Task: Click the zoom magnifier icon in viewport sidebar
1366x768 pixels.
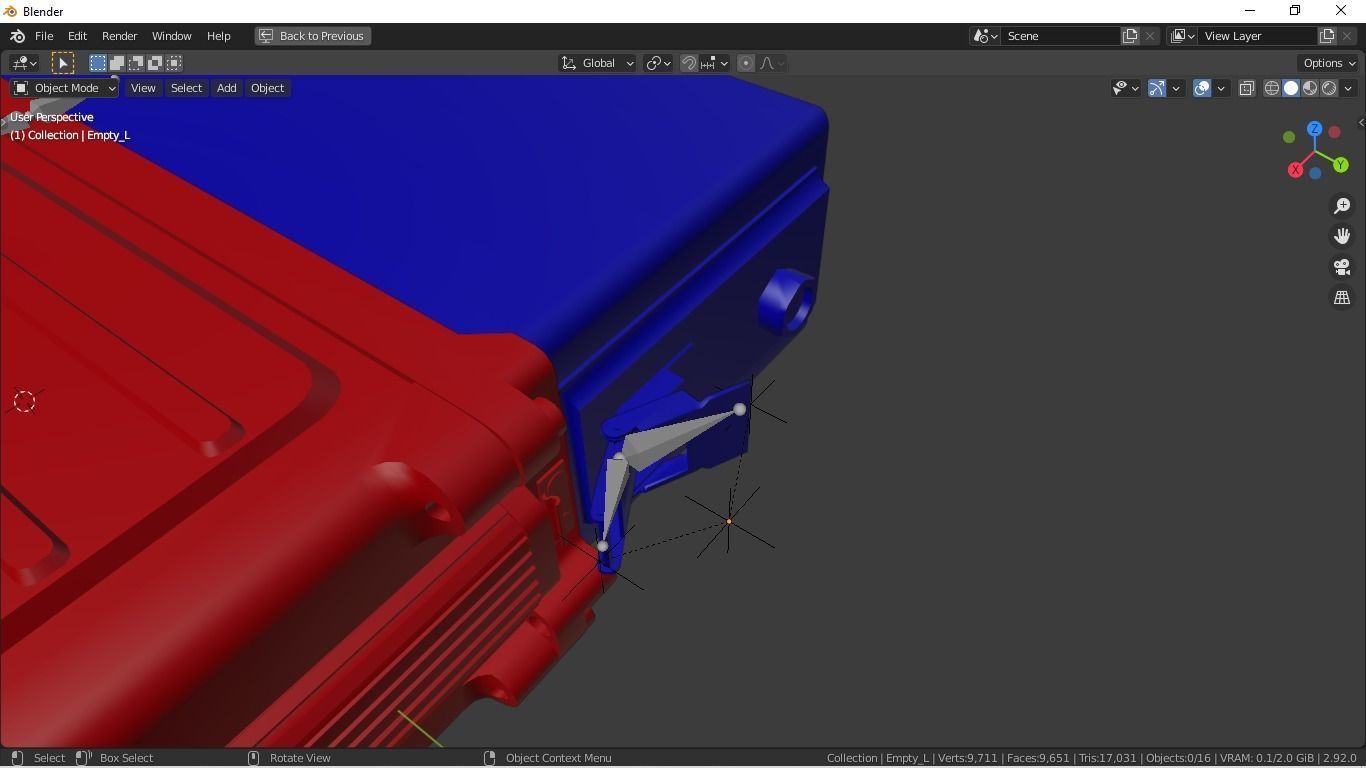Action: point(1342,205)
